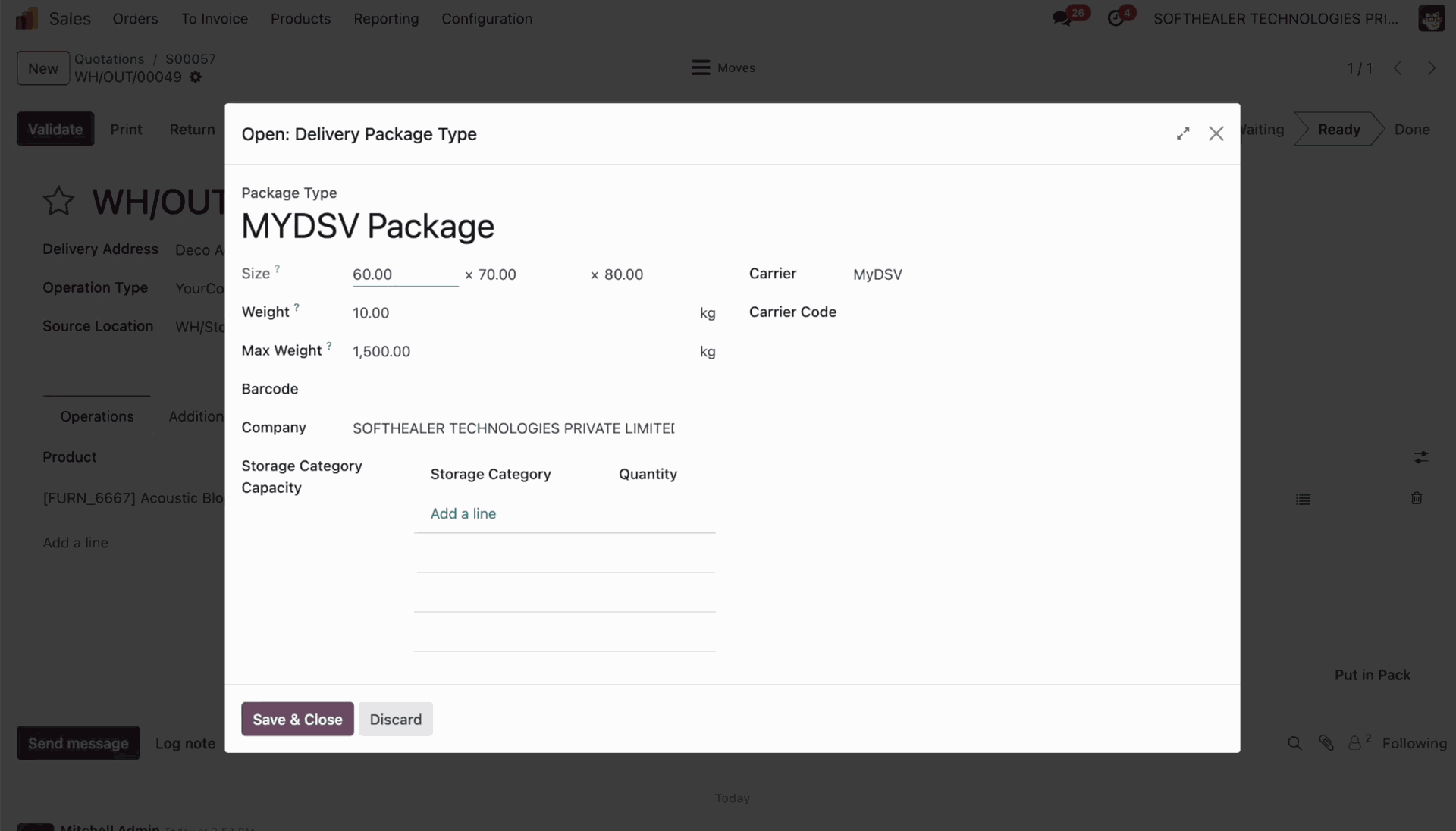The image size is (1456, 831).
Task: Click the Weight help question mark
Action: click(297, 307)
